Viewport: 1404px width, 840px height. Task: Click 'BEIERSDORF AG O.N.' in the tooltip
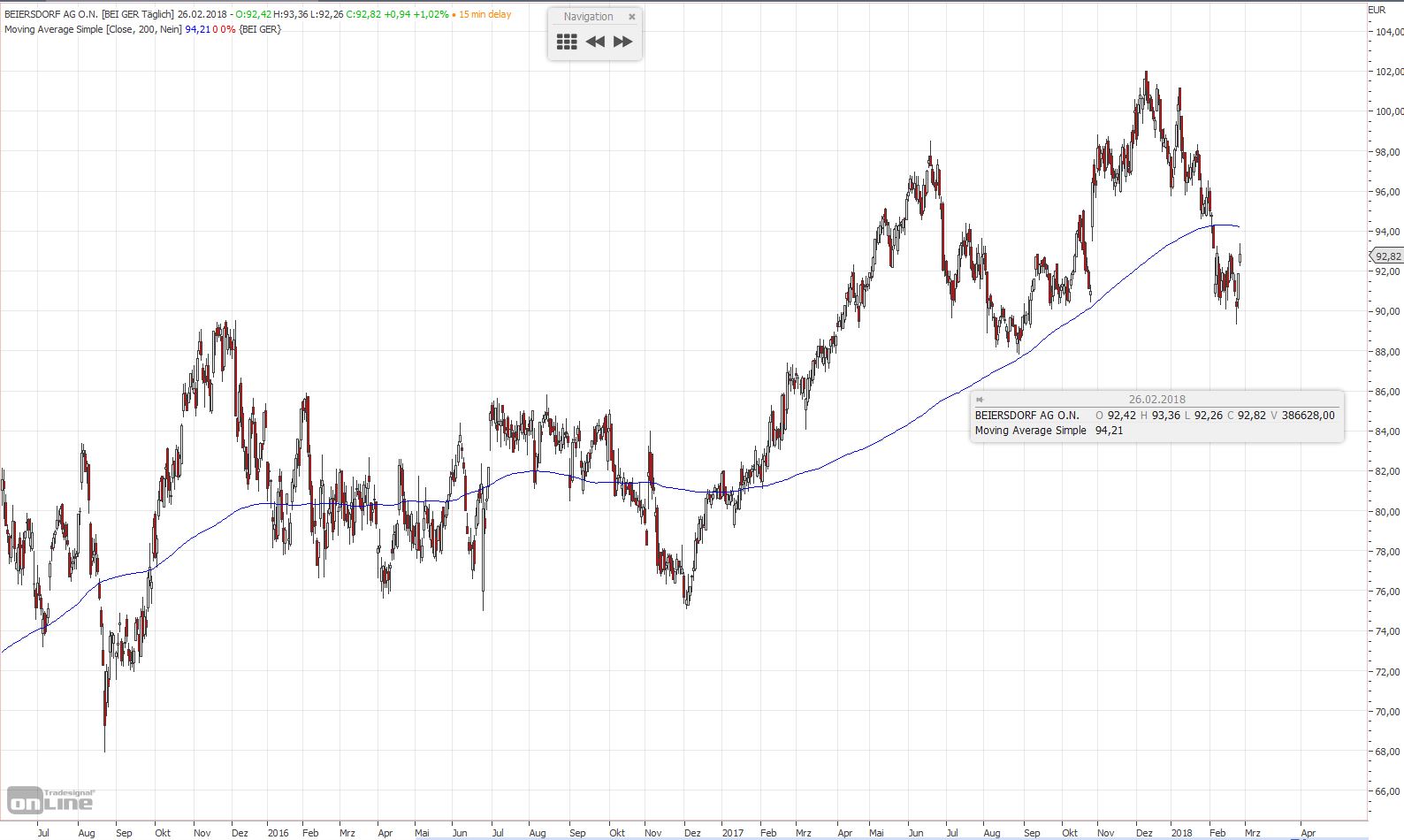click(1026, 415)
